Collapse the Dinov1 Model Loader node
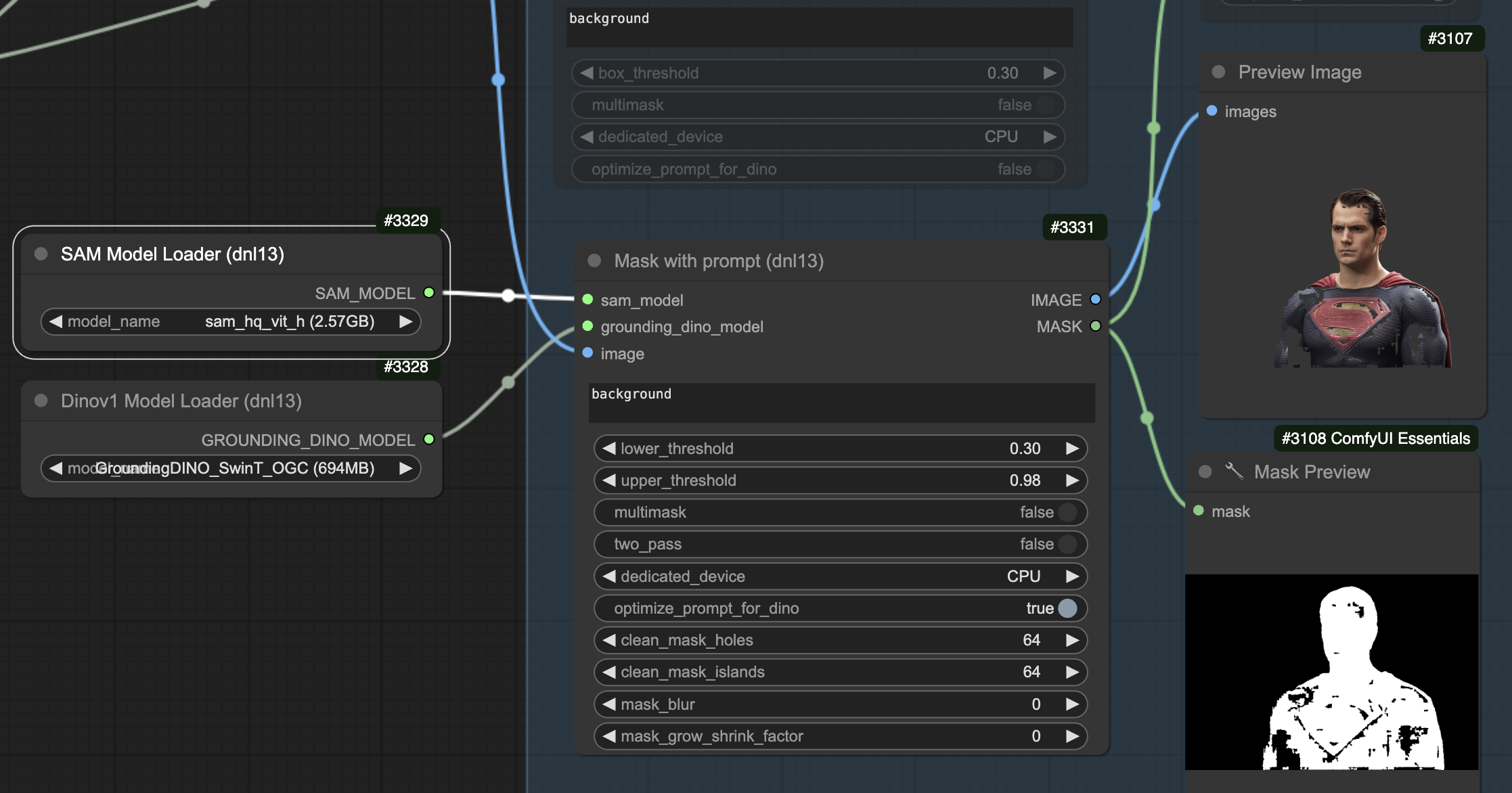The image size is (1512, 793). (41, 401)
